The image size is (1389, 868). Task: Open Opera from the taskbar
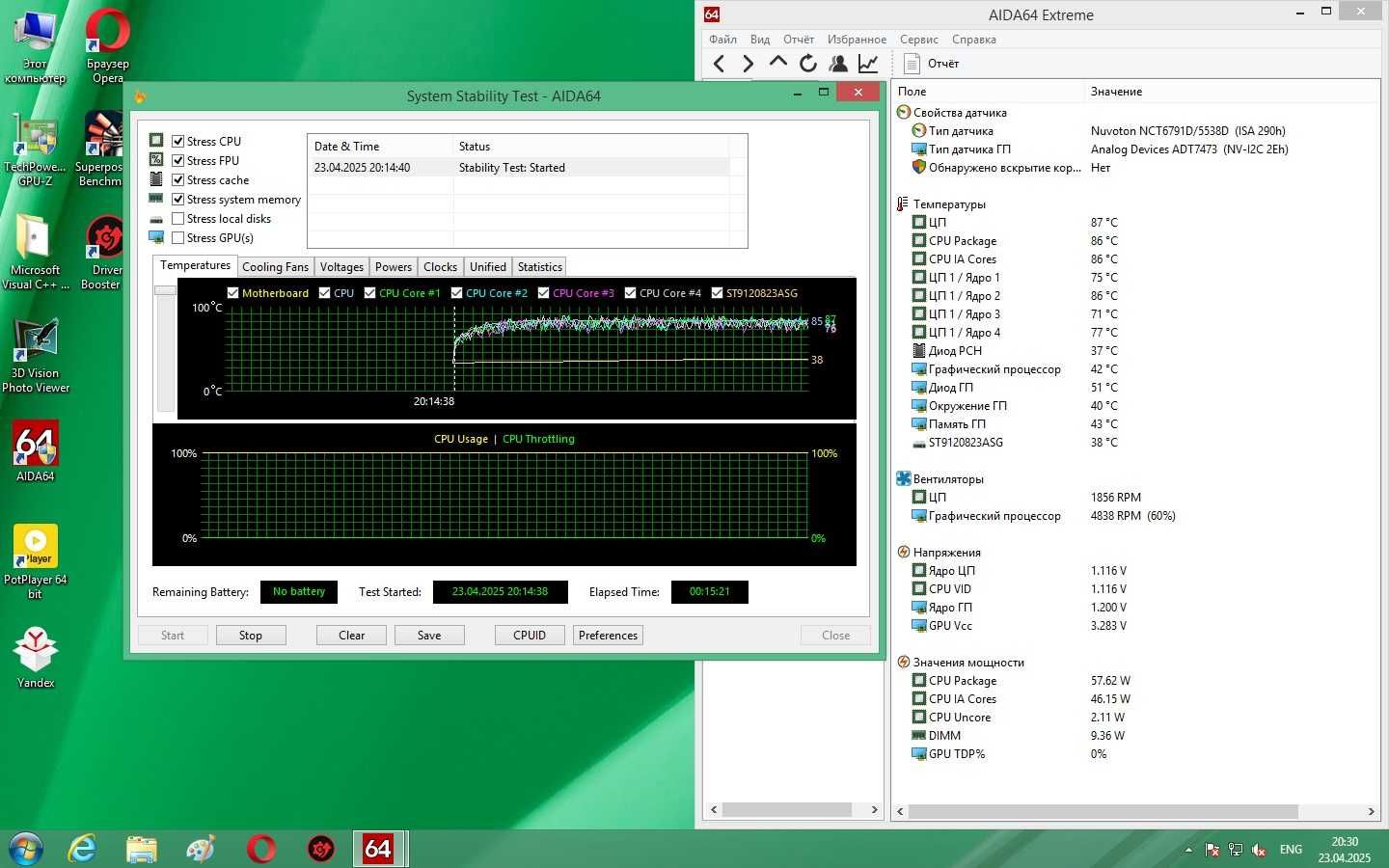tap(260, 849)
